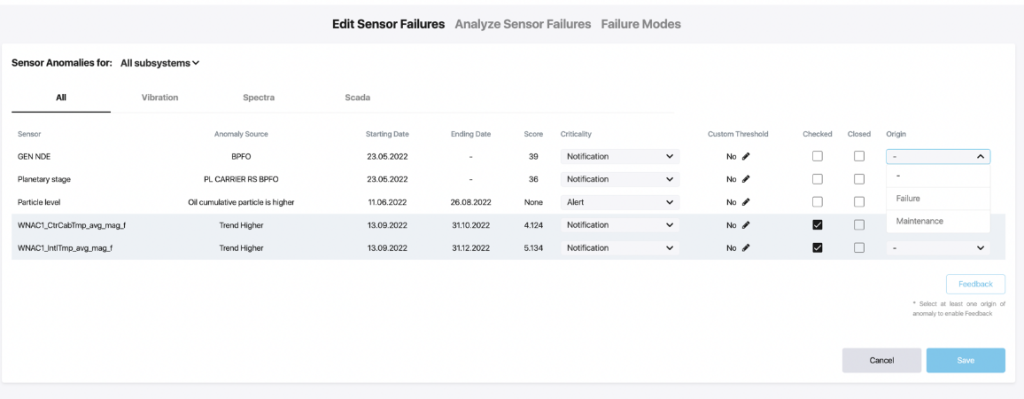Edit custom threshold for Particle level

[746, 202]
